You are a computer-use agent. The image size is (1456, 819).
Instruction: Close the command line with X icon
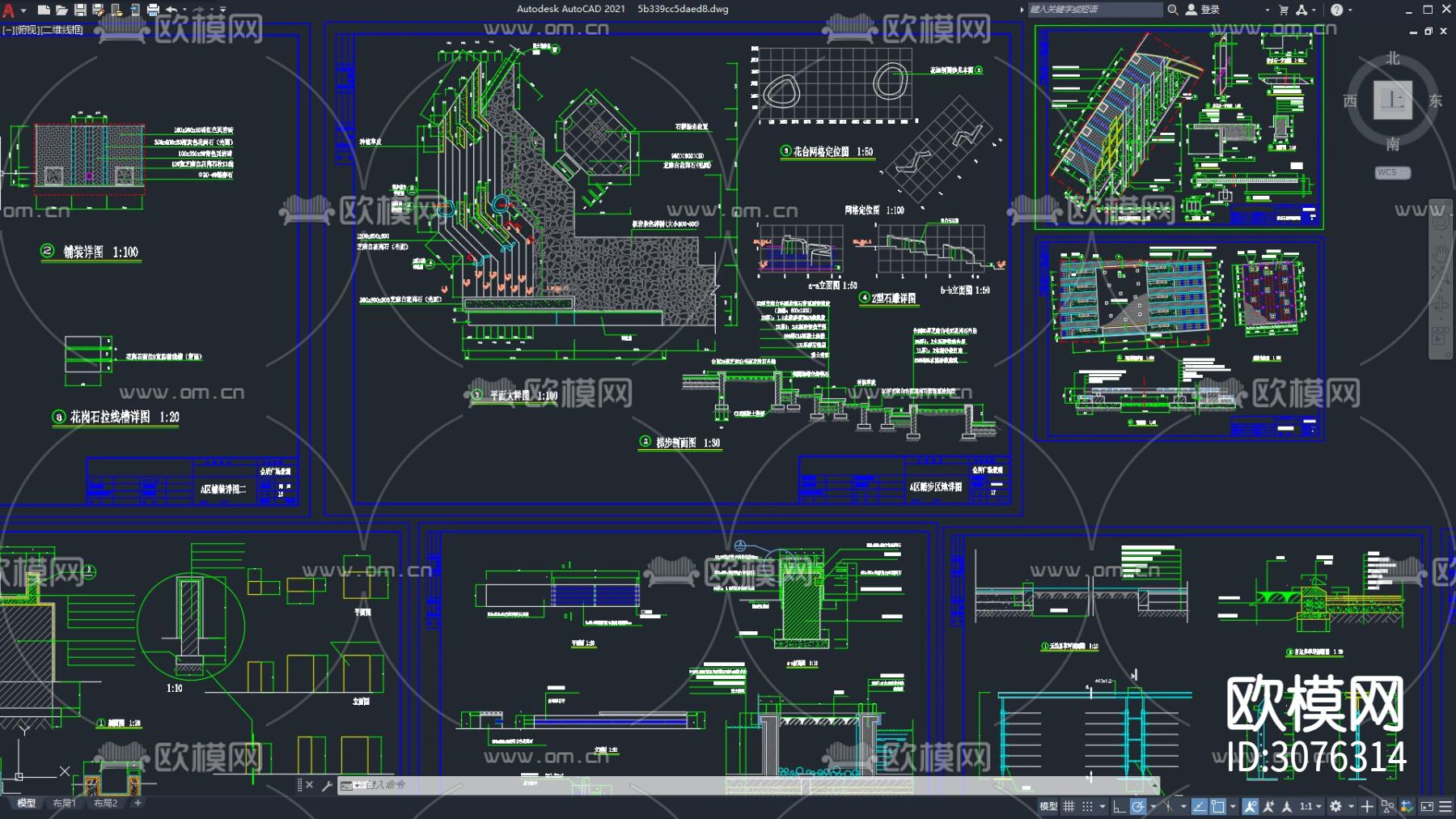pyautogui.click(x=309, y=785)
